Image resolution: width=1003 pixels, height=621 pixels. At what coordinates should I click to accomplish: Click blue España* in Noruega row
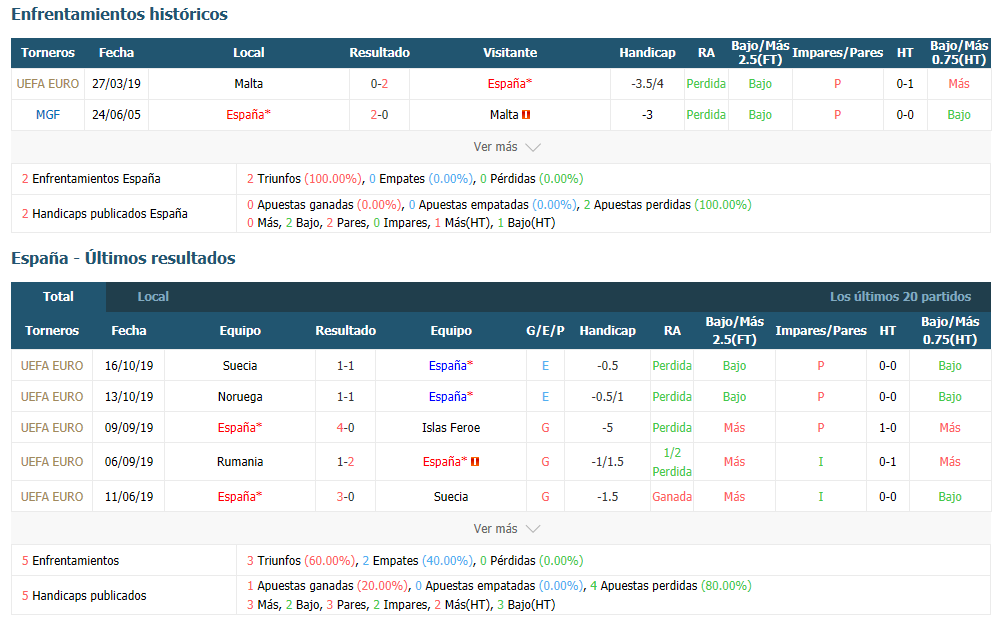coord(451,397)
